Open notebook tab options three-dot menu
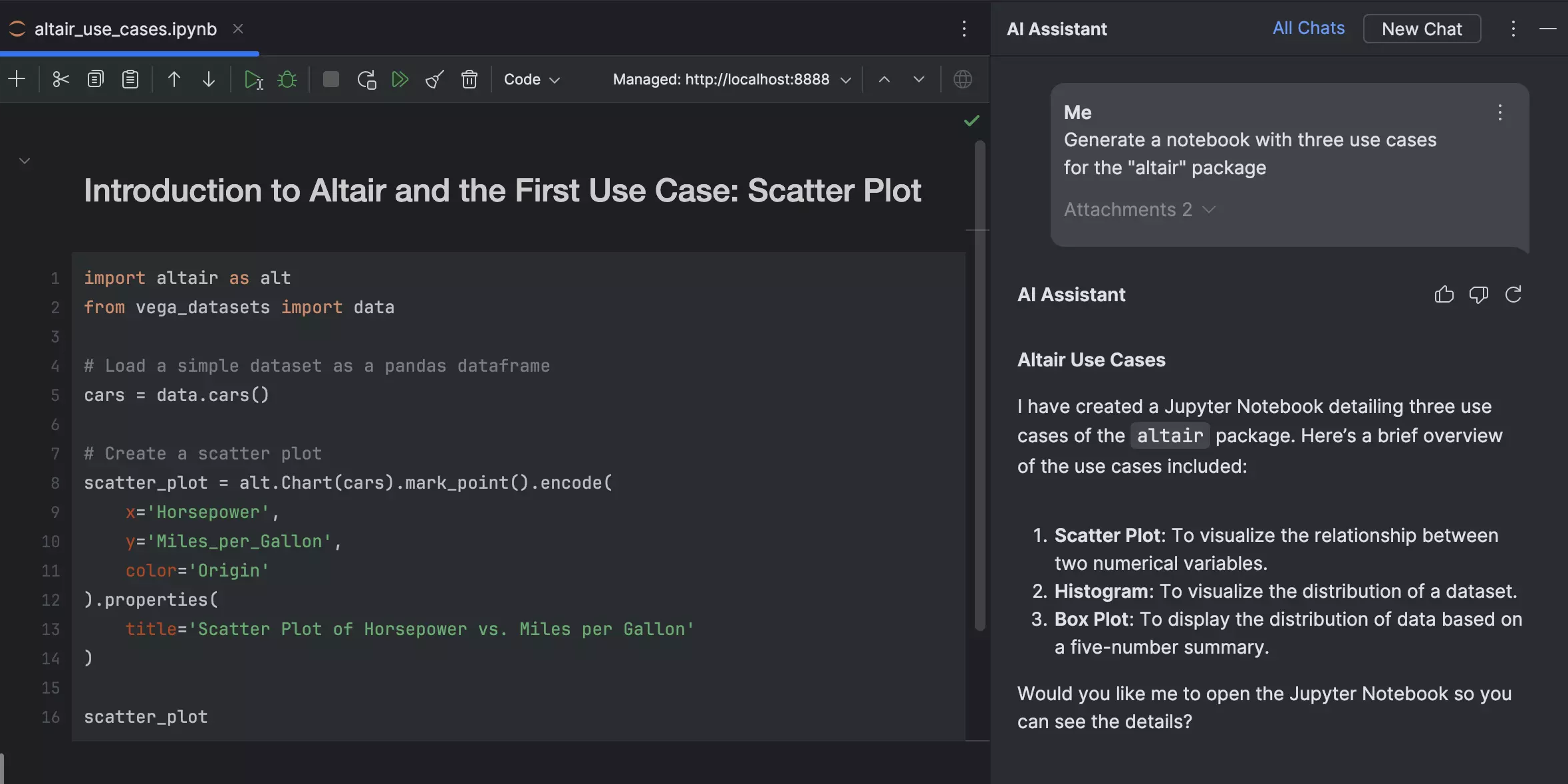Screen dimensions: 1568x784 point(964,29)
